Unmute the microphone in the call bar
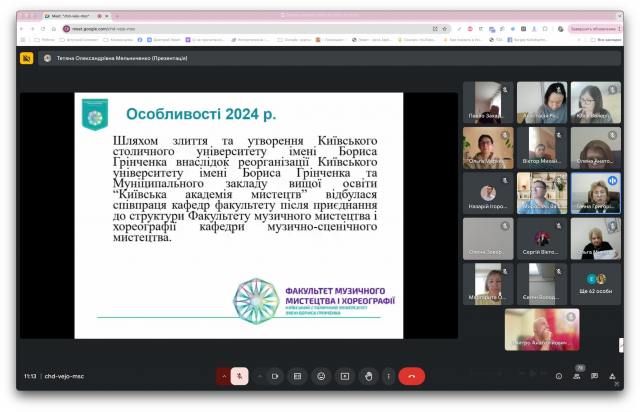The width and height of the screenshot is (640, 412). click(x=239, y=376)
